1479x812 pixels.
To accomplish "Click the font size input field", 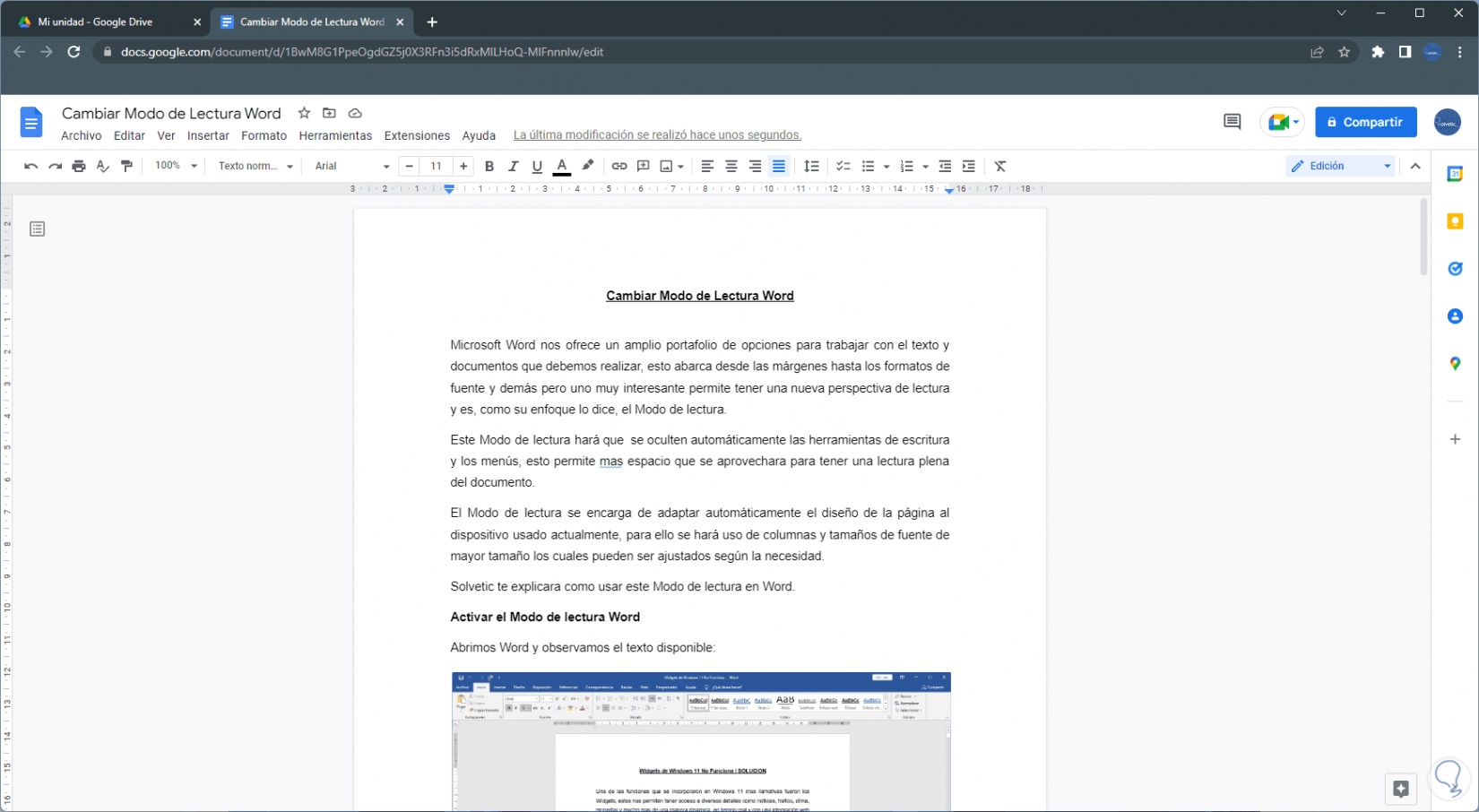I will coord(437,166).
